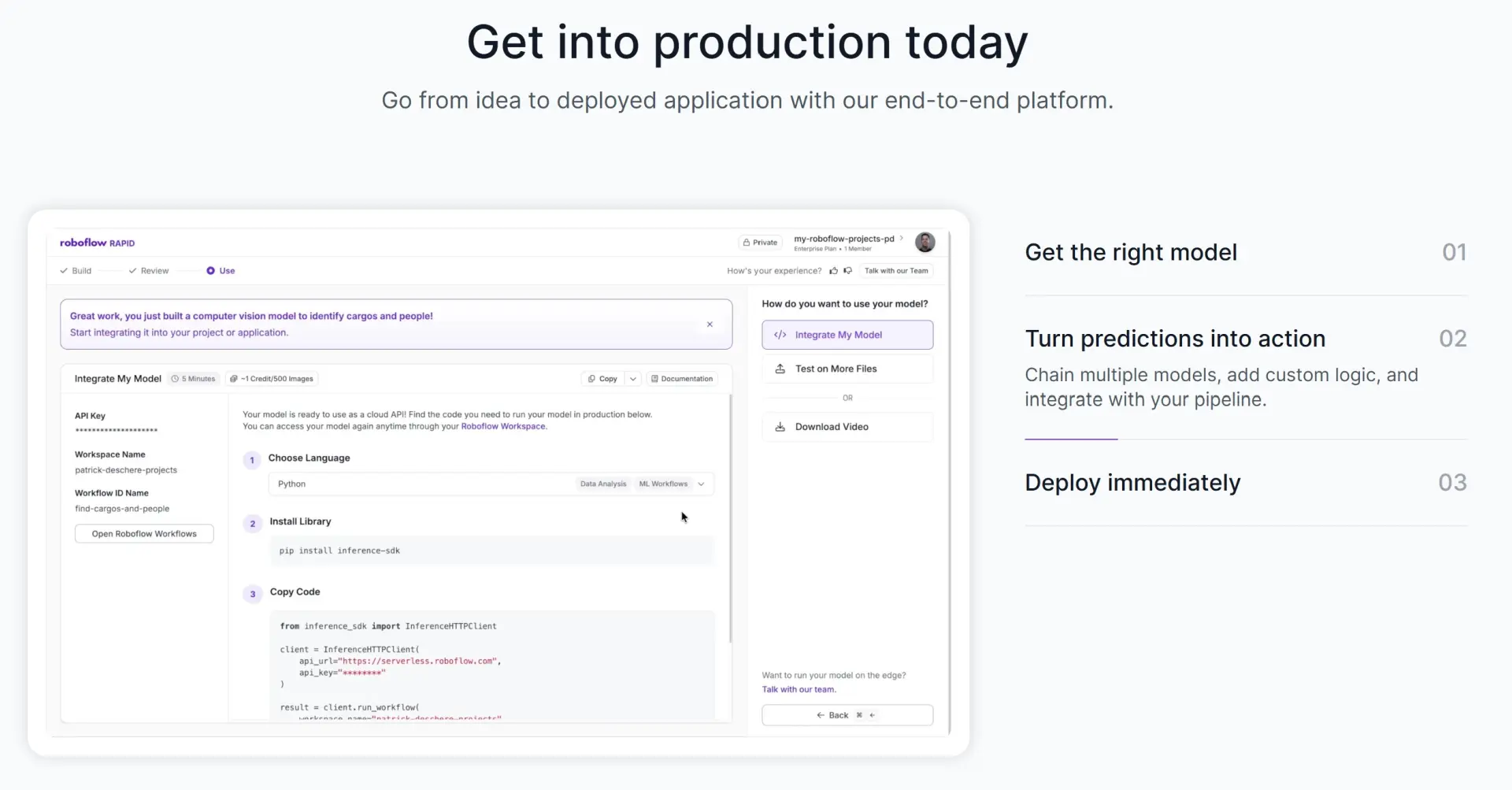Click the ML Workflows tag

click(x=663, y=484)
